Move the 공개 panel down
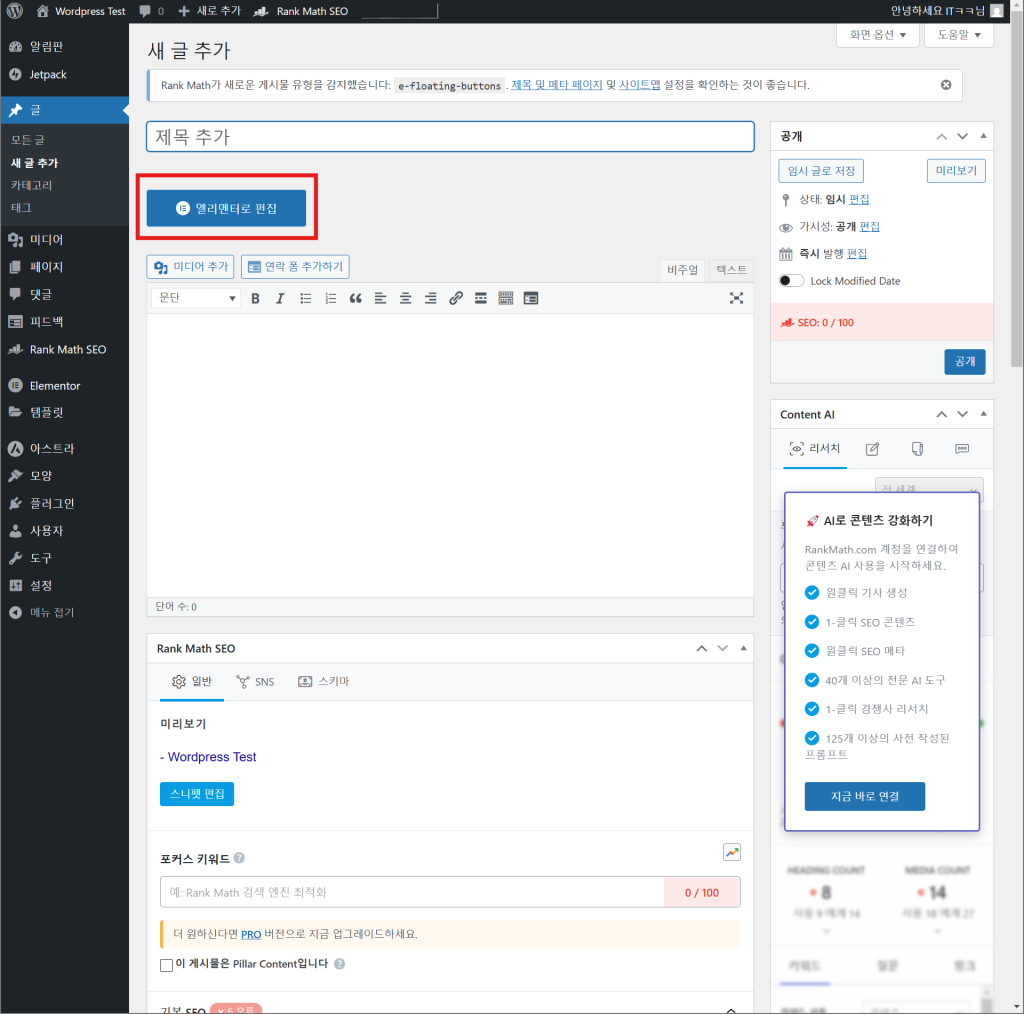The height and width of the screenshot is (1014, 1024). click(x=962, y=136)
